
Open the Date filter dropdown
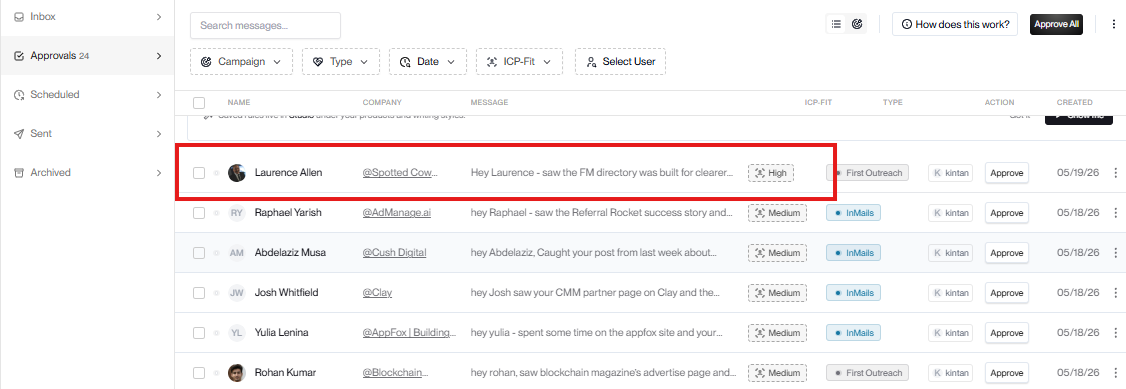[428, 62]
